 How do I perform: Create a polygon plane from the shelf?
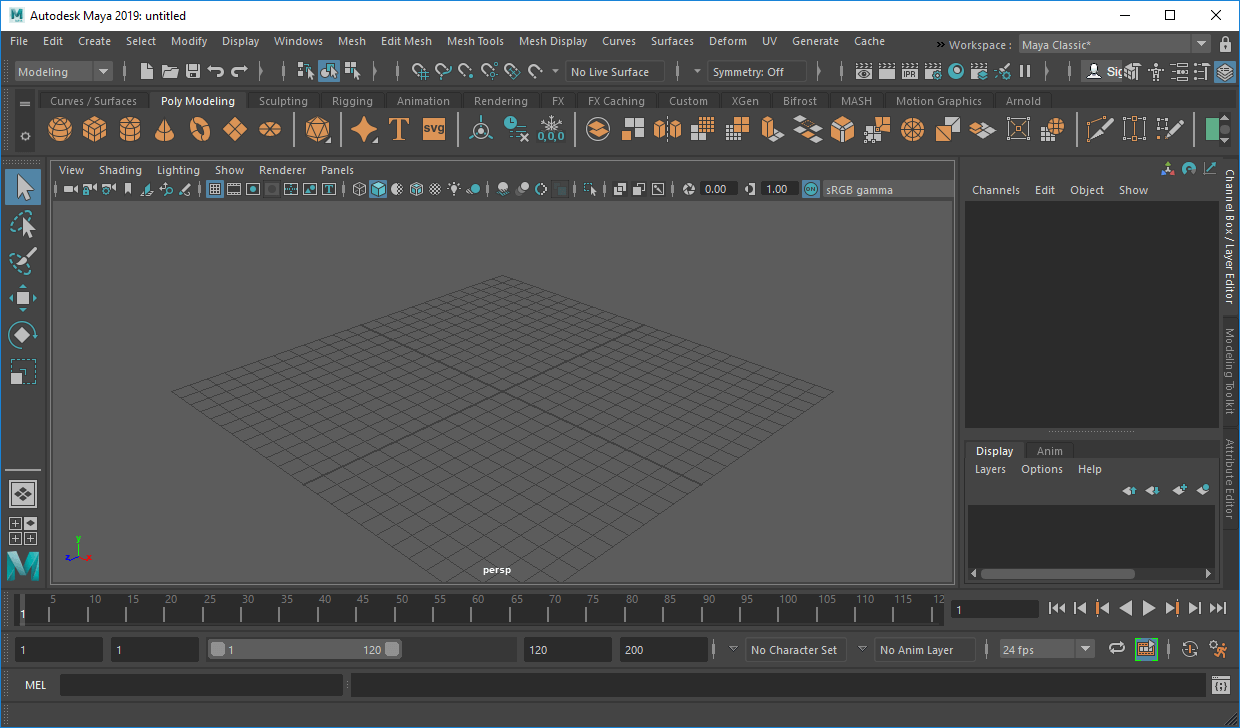(x=235, y=130)
